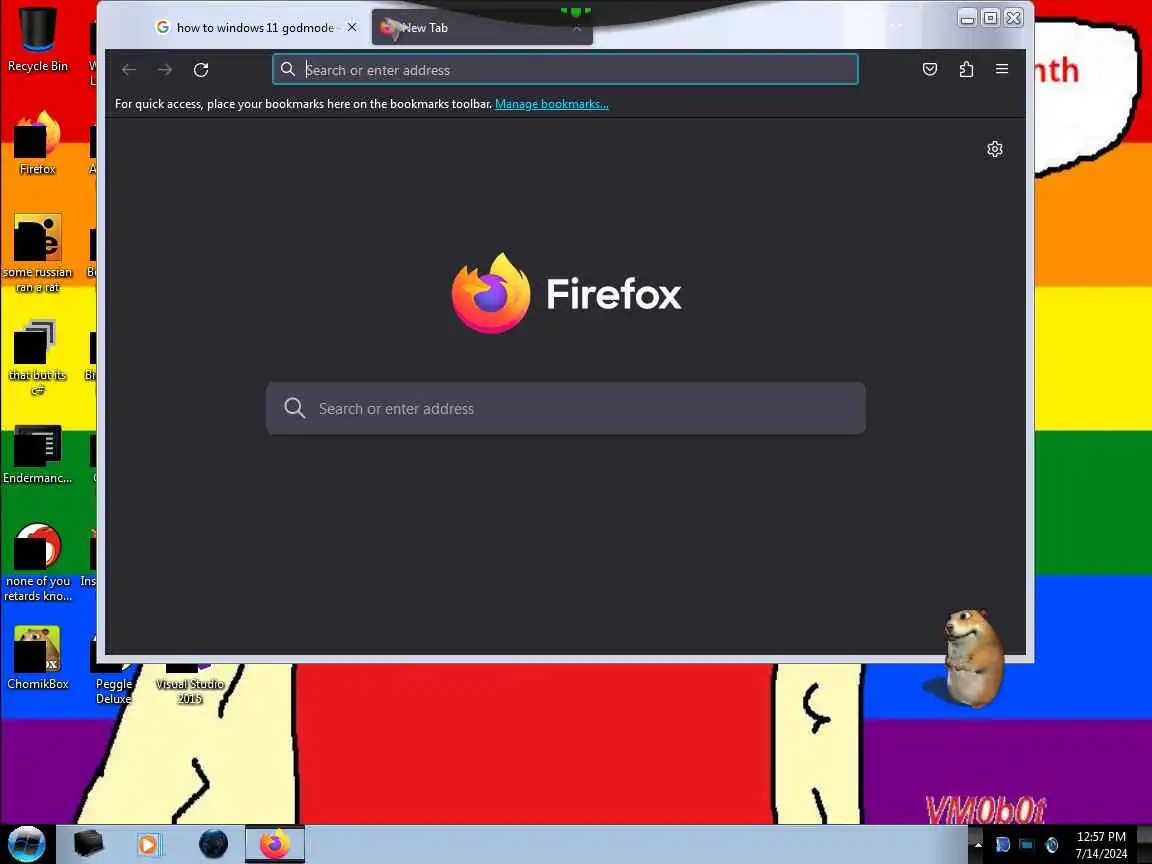Select the Firefox taskbar button

pyautogui.click(x=275, y=843)
